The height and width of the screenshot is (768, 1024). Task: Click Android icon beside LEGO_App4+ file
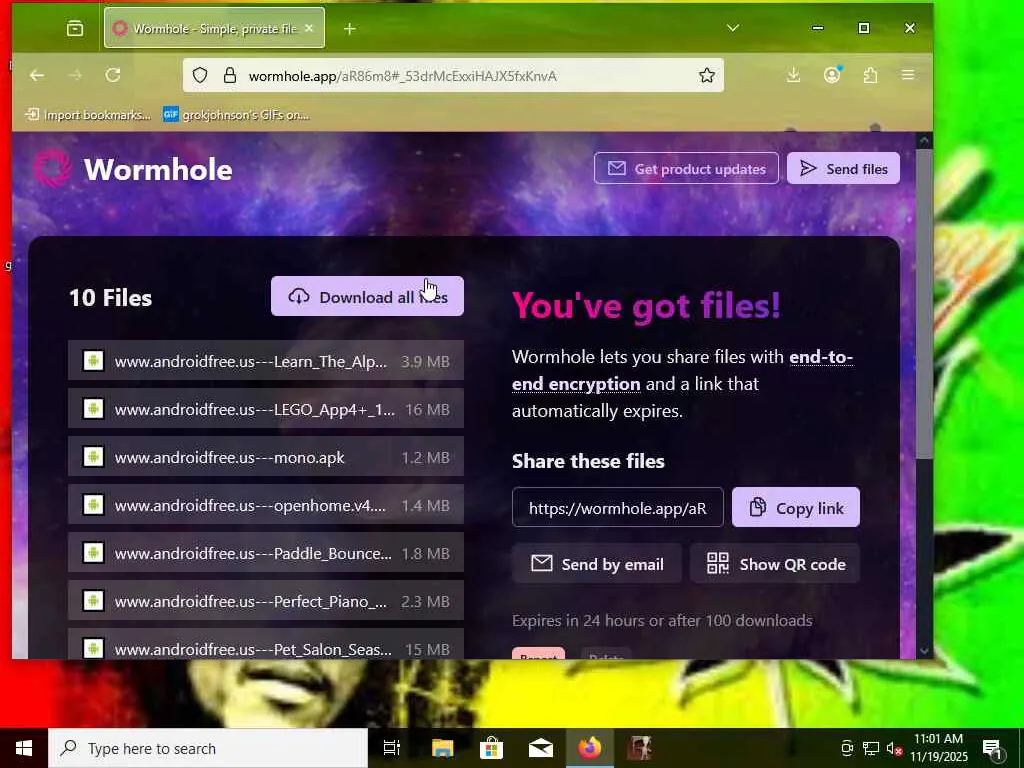pos(93,409)
